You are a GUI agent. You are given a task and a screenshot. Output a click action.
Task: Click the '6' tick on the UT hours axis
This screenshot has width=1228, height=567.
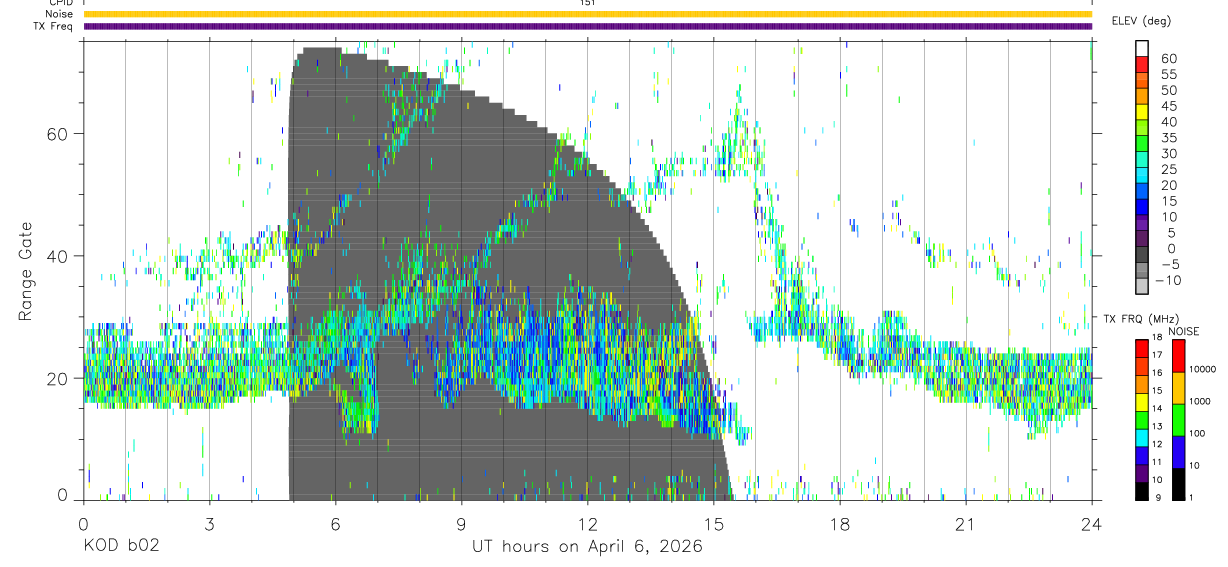pos(335,524)
